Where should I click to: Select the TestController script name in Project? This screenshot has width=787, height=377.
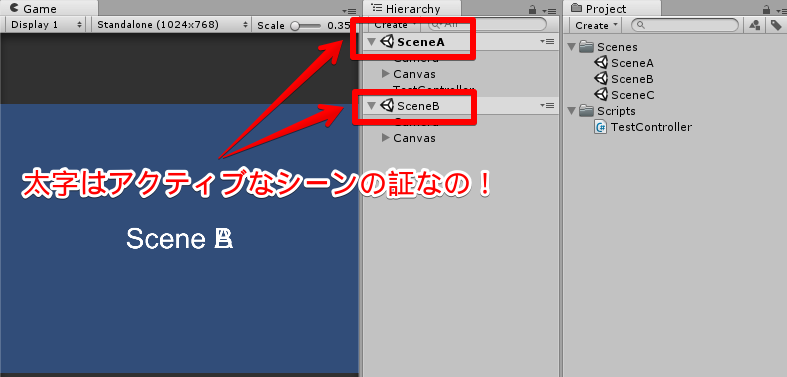coord(651,127)
